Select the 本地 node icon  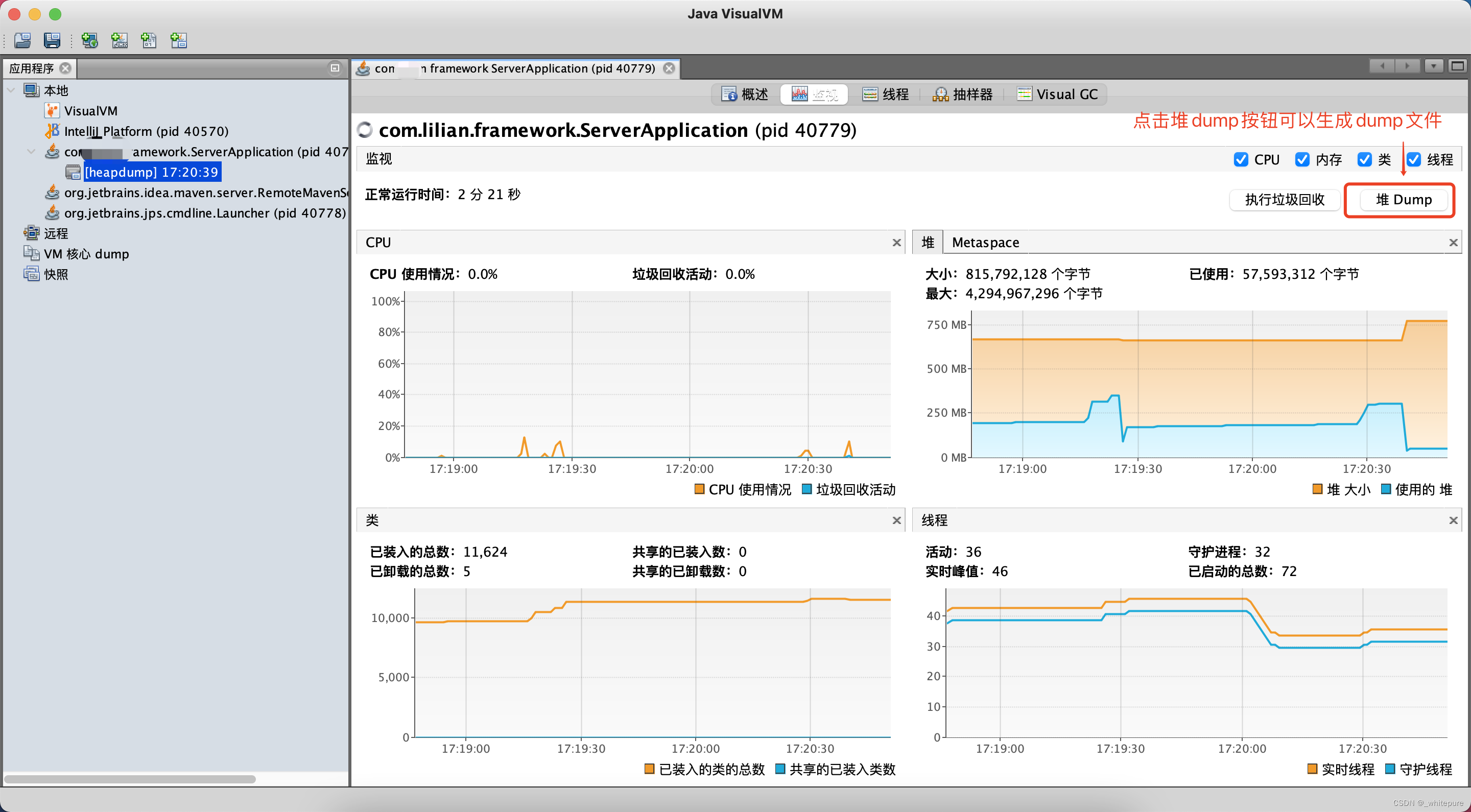tap(31, 90)
